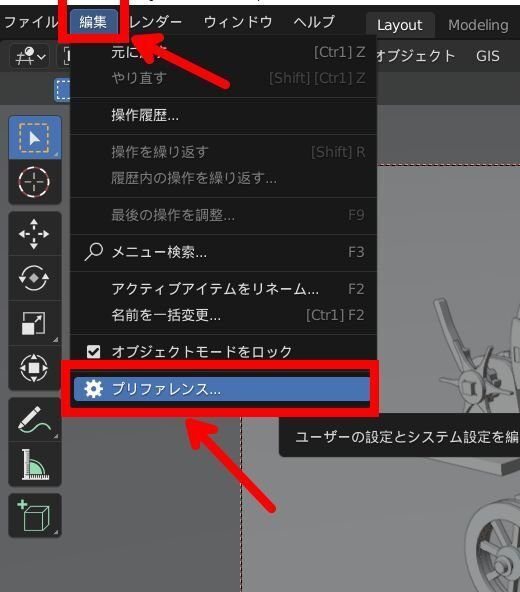The height and width of the screenshot is (592, 520).
Task: Select the Move tool
Action: click(x=34, y=234)
